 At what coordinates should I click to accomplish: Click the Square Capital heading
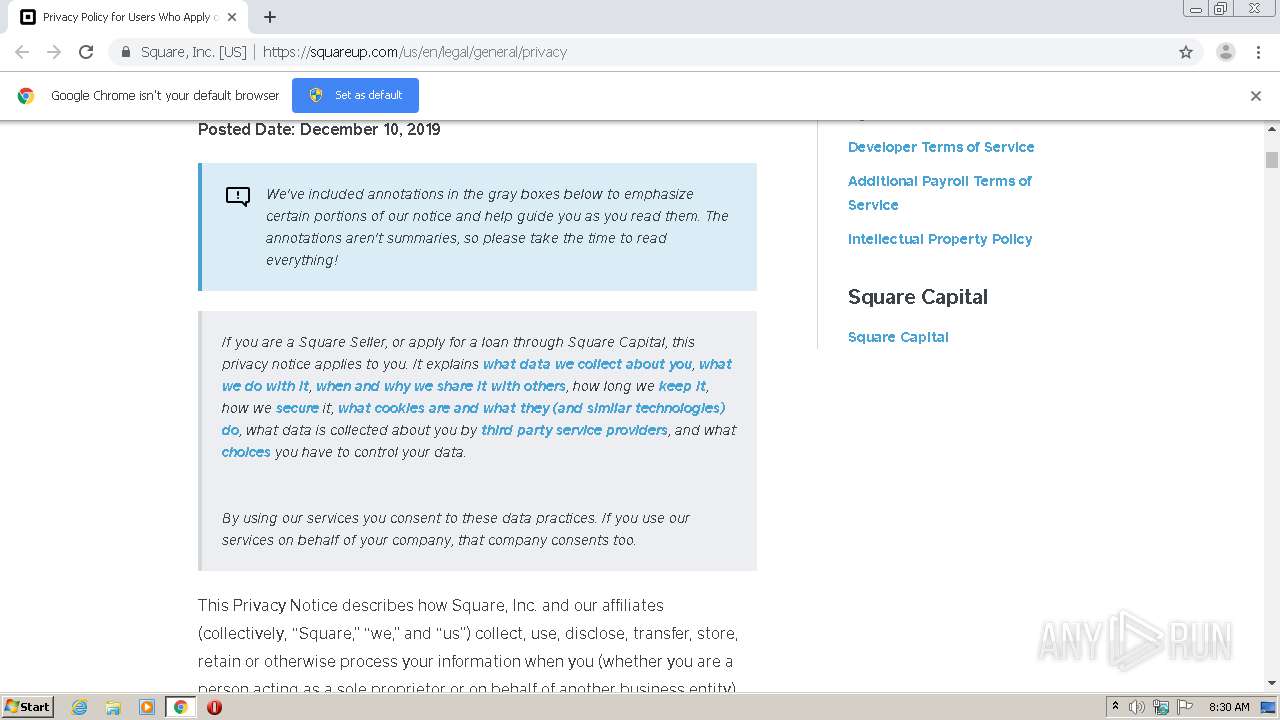pyautogui.click(x=918, y=297)
